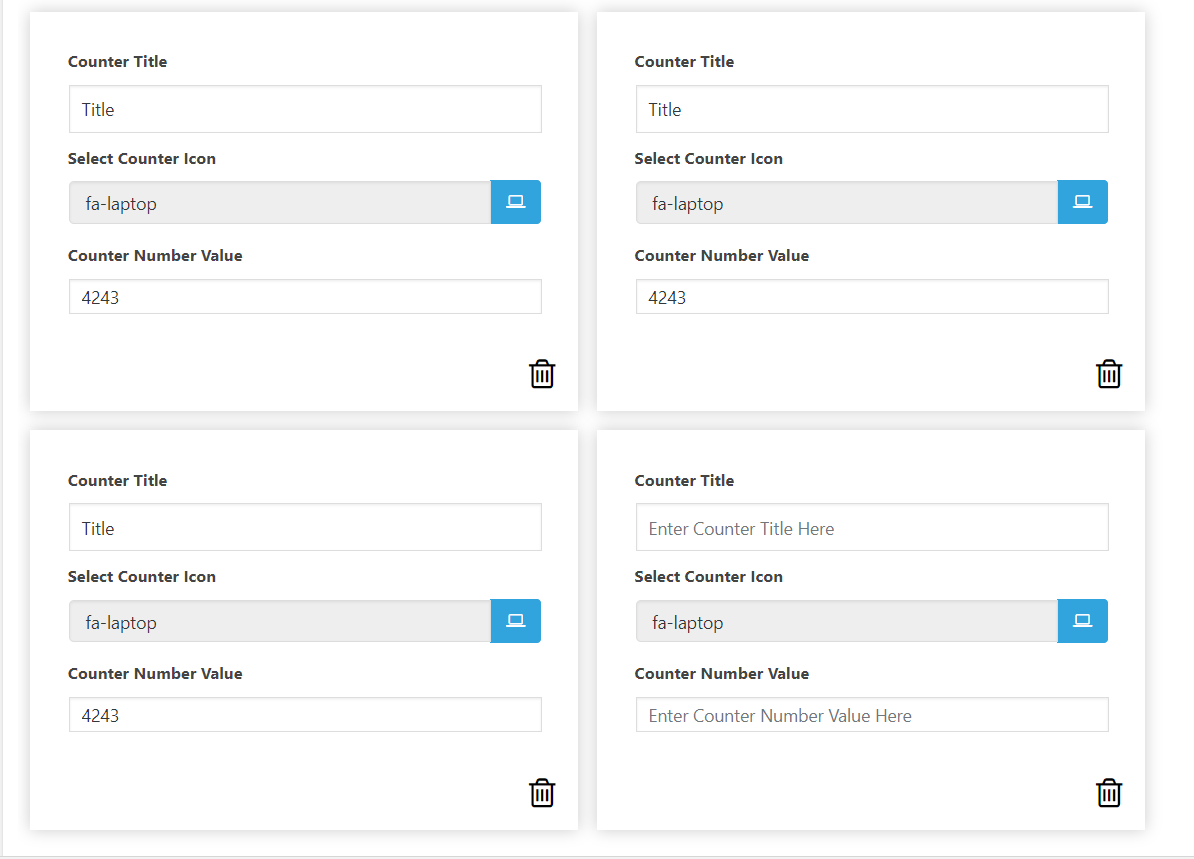
Task: Click the top-right Counter Title input
Action: point(872,109)
